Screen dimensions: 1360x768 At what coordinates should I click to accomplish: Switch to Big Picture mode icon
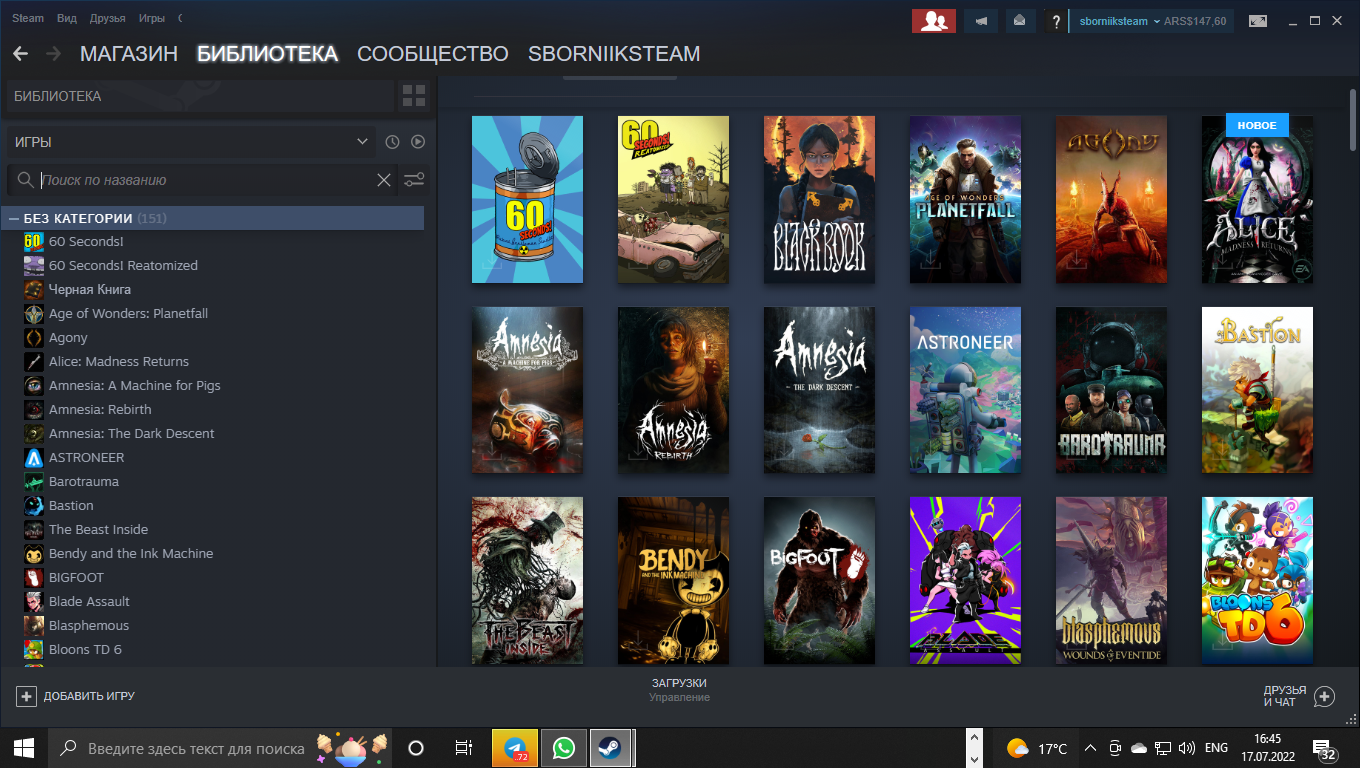coord(1257,21)
